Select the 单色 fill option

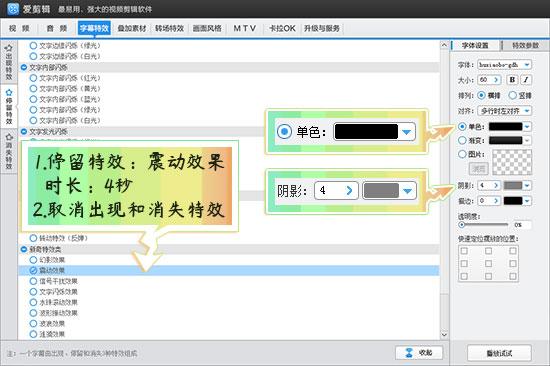click(462, 127)
